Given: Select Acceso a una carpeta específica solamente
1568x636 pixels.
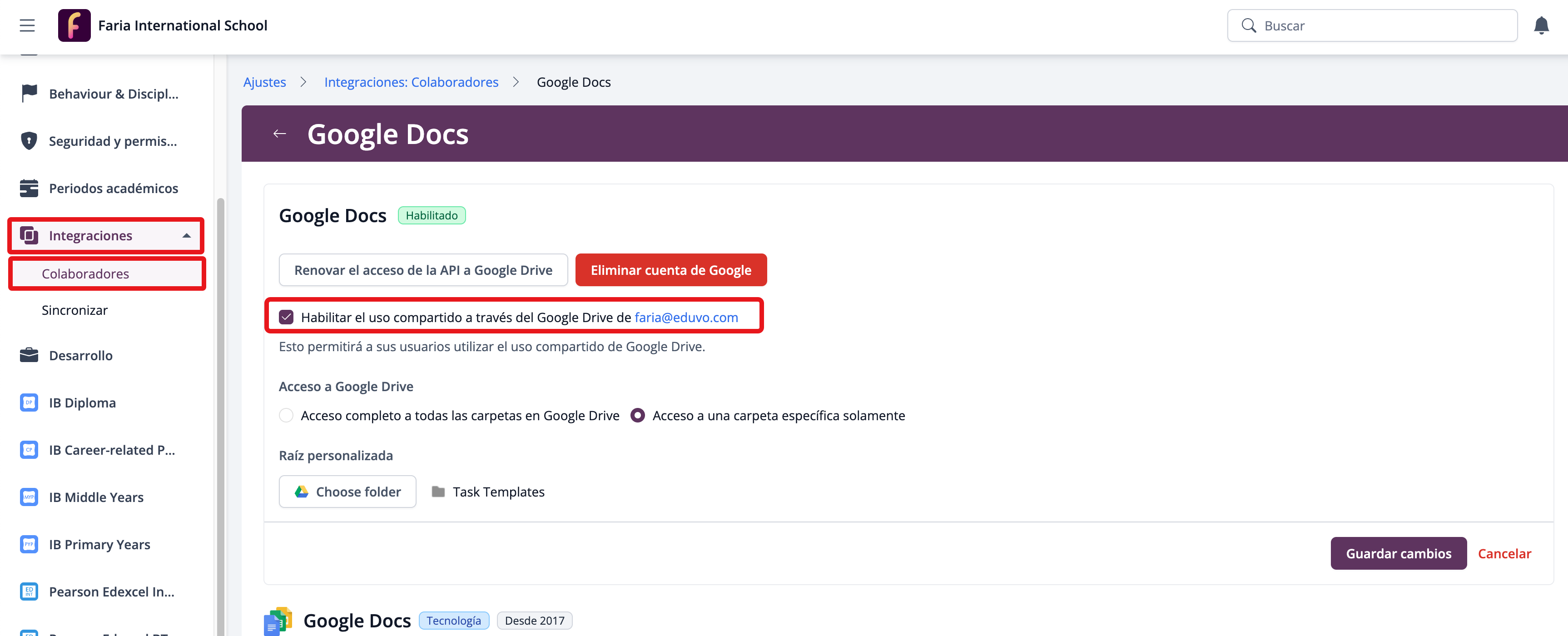Looking at the screenshot, I should click(x=637, y=416).
